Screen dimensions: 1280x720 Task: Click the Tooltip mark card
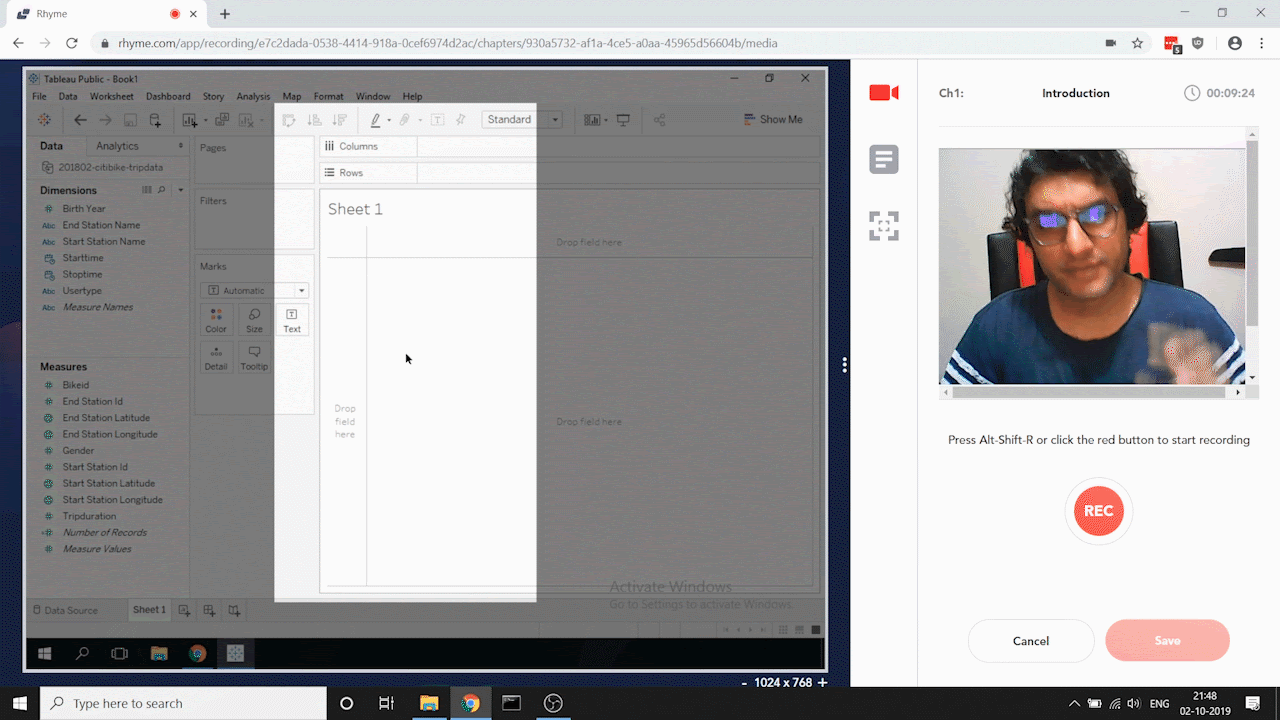click(x=254, y=358)
